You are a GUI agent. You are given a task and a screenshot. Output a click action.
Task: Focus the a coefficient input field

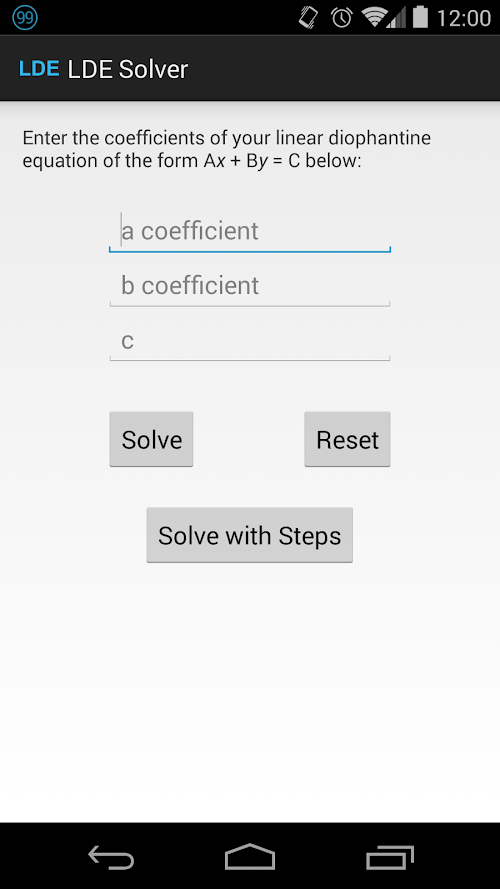tap(250, 231)
